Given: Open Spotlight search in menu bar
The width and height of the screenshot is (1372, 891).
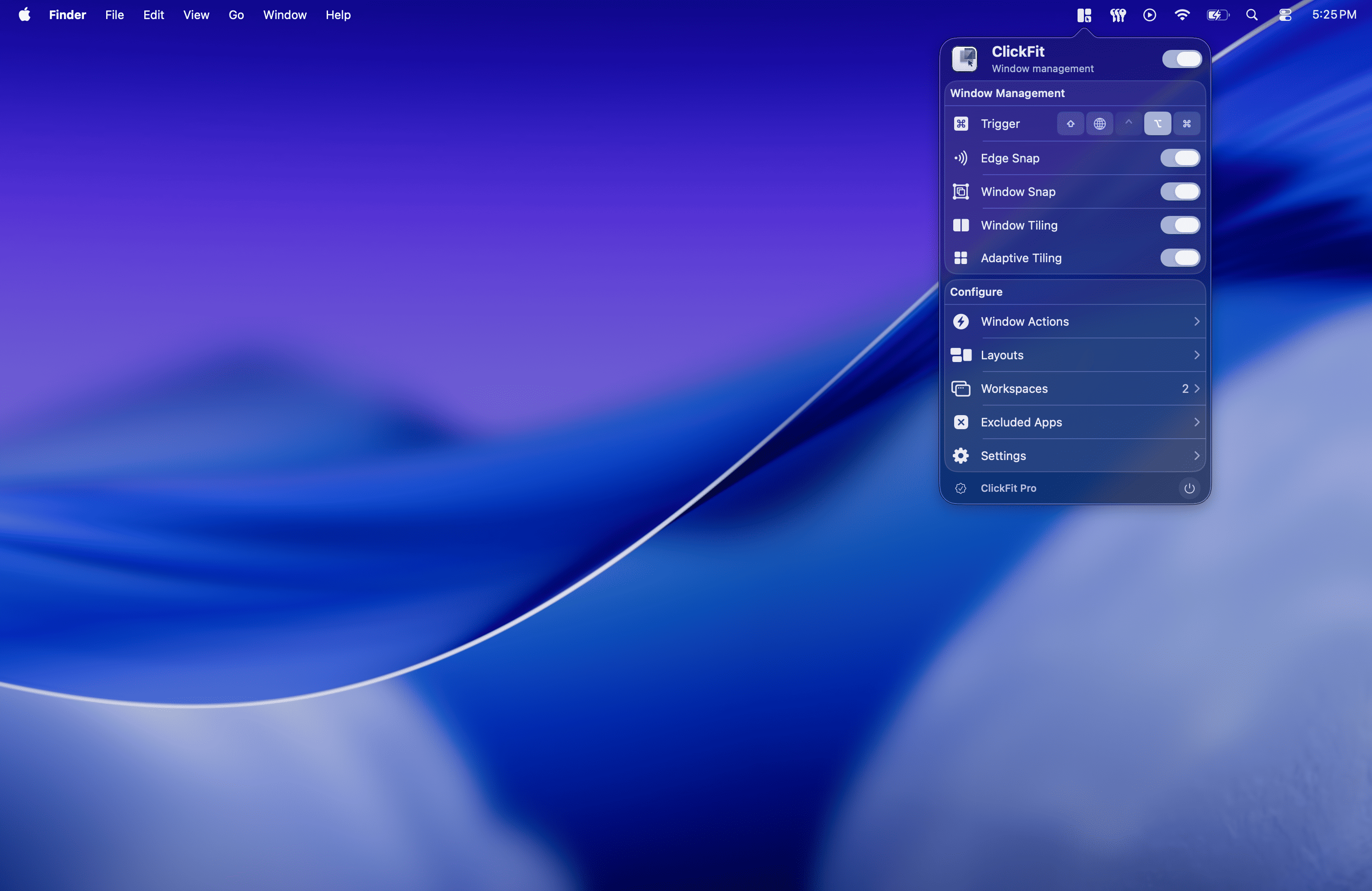Looking at the screenshot, I should pos(1251,15).
